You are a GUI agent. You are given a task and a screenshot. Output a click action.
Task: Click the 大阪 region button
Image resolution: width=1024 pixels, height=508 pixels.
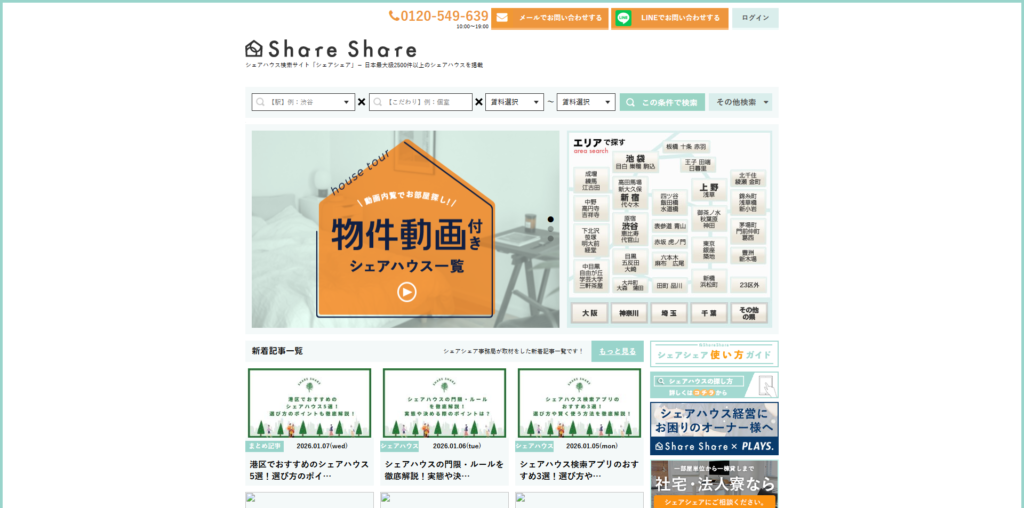point(590,313)
